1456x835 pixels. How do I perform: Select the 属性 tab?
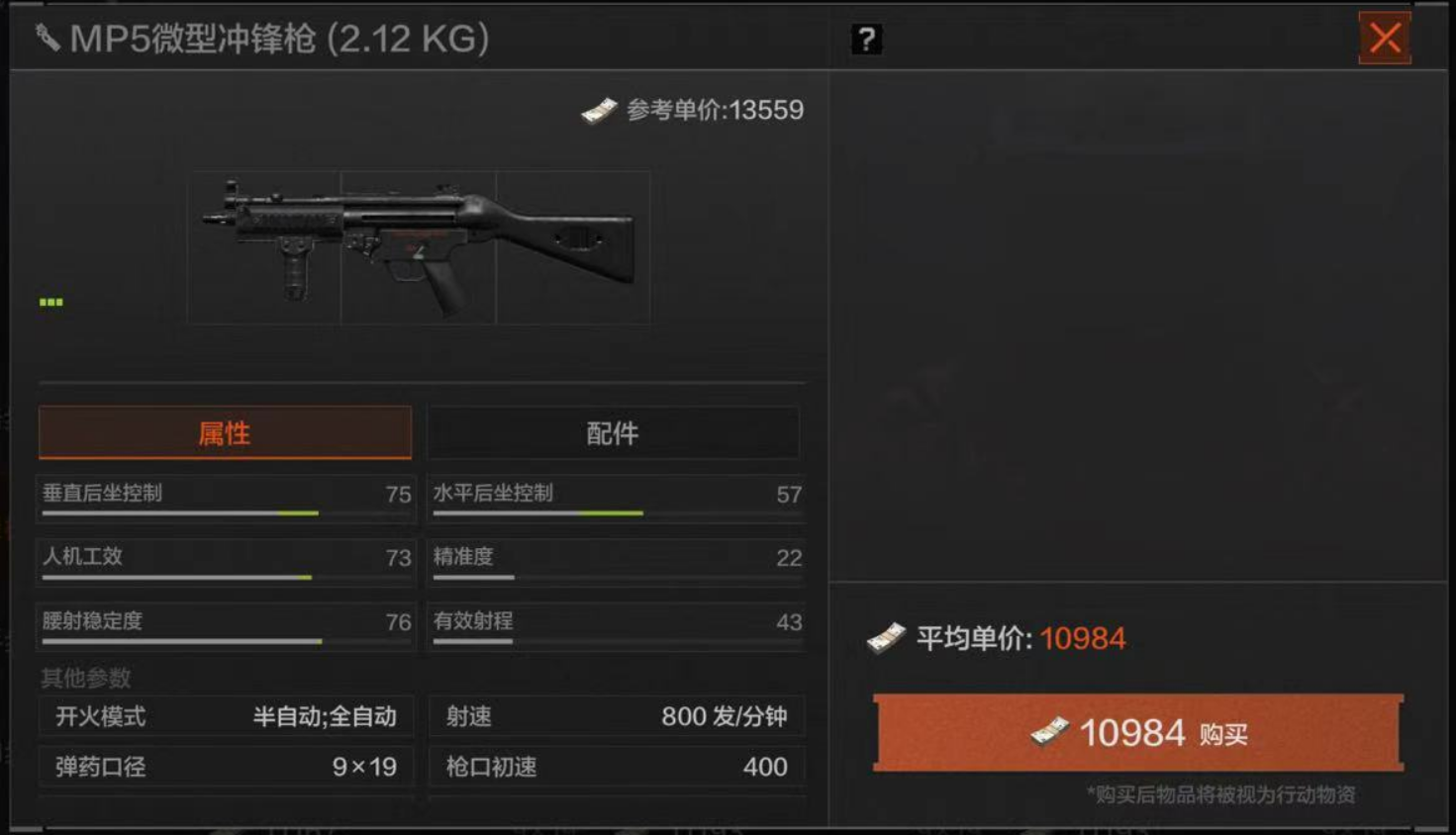(x=225, y=432)
